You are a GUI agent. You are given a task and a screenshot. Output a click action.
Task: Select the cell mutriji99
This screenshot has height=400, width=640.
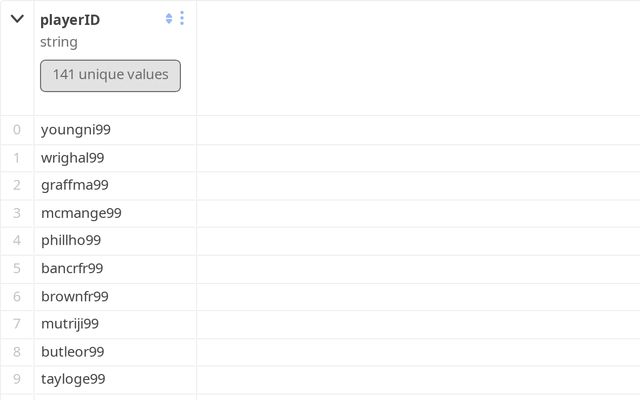point(70,323)
